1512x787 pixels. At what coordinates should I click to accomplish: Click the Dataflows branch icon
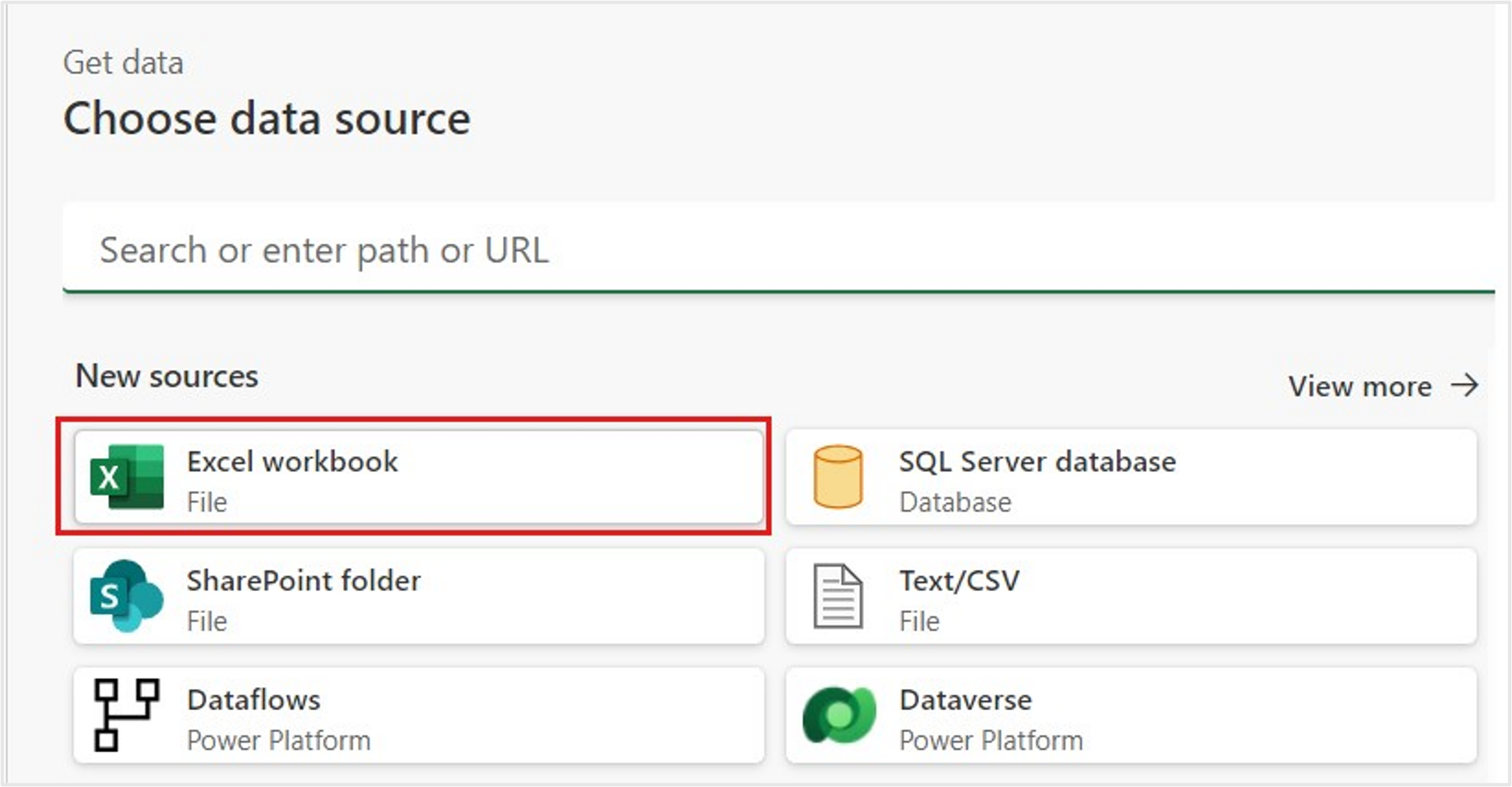coord(127,715)
